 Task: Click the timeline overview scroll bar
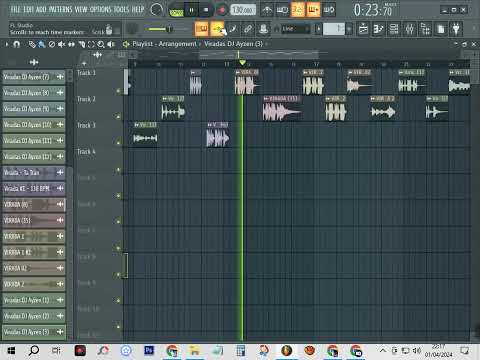tap(258, 54)
